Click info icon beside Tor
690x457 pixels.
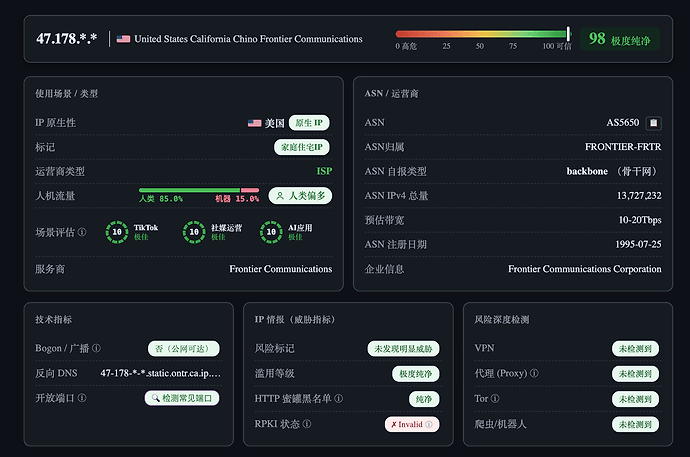pos(495,398)
